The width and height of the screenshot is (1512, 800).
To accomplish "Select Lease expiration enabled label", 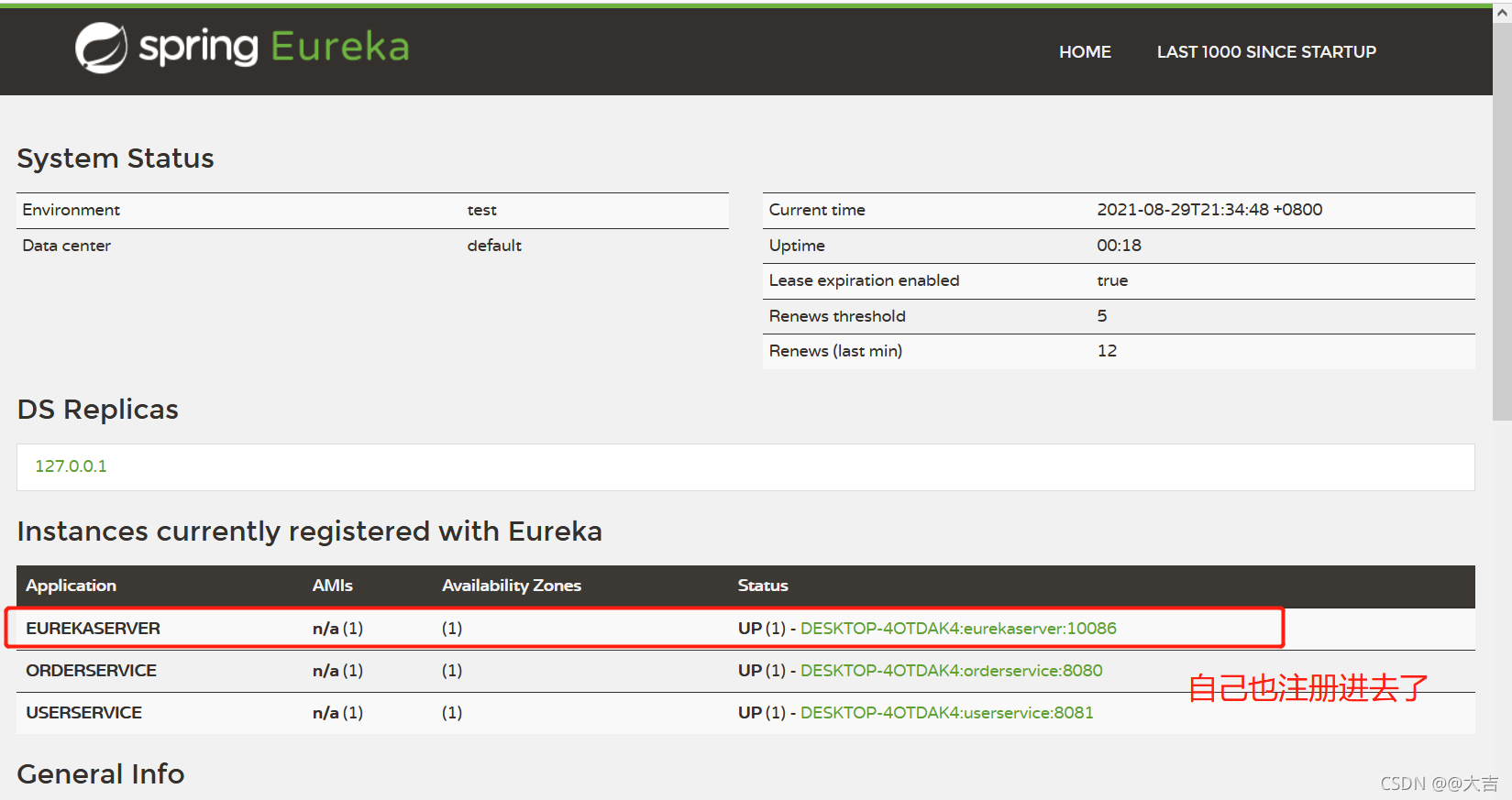I will tap(864, 280).
